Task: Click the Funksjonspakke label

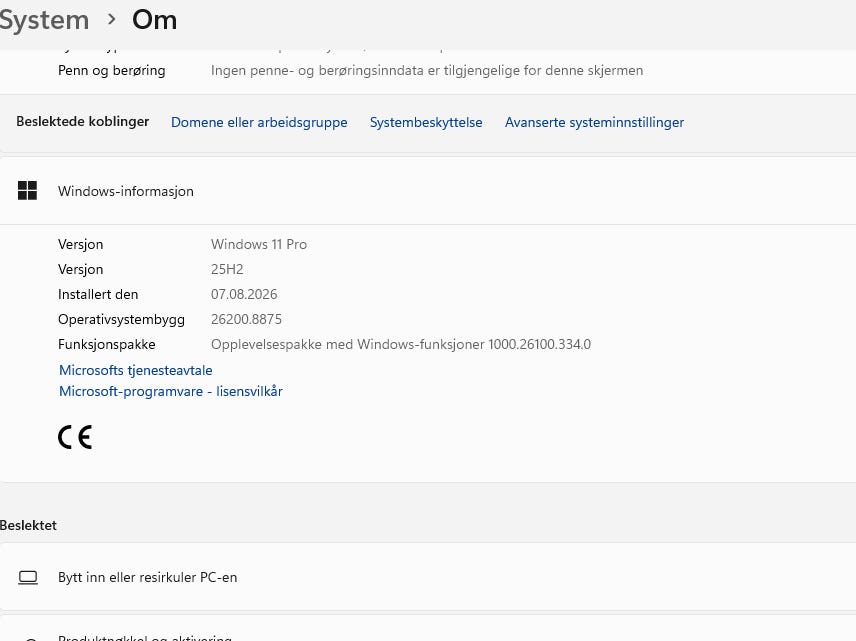Action: tap(106, 345)
